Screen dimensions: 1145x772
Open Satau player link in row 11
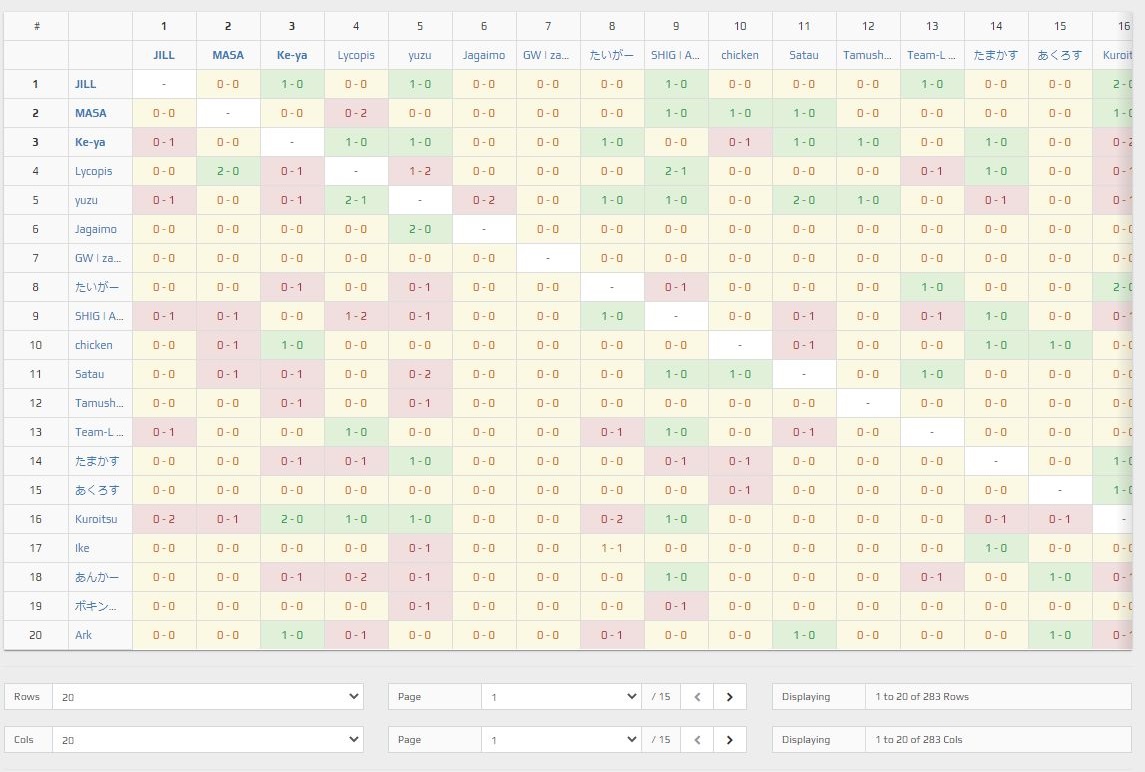89,374
